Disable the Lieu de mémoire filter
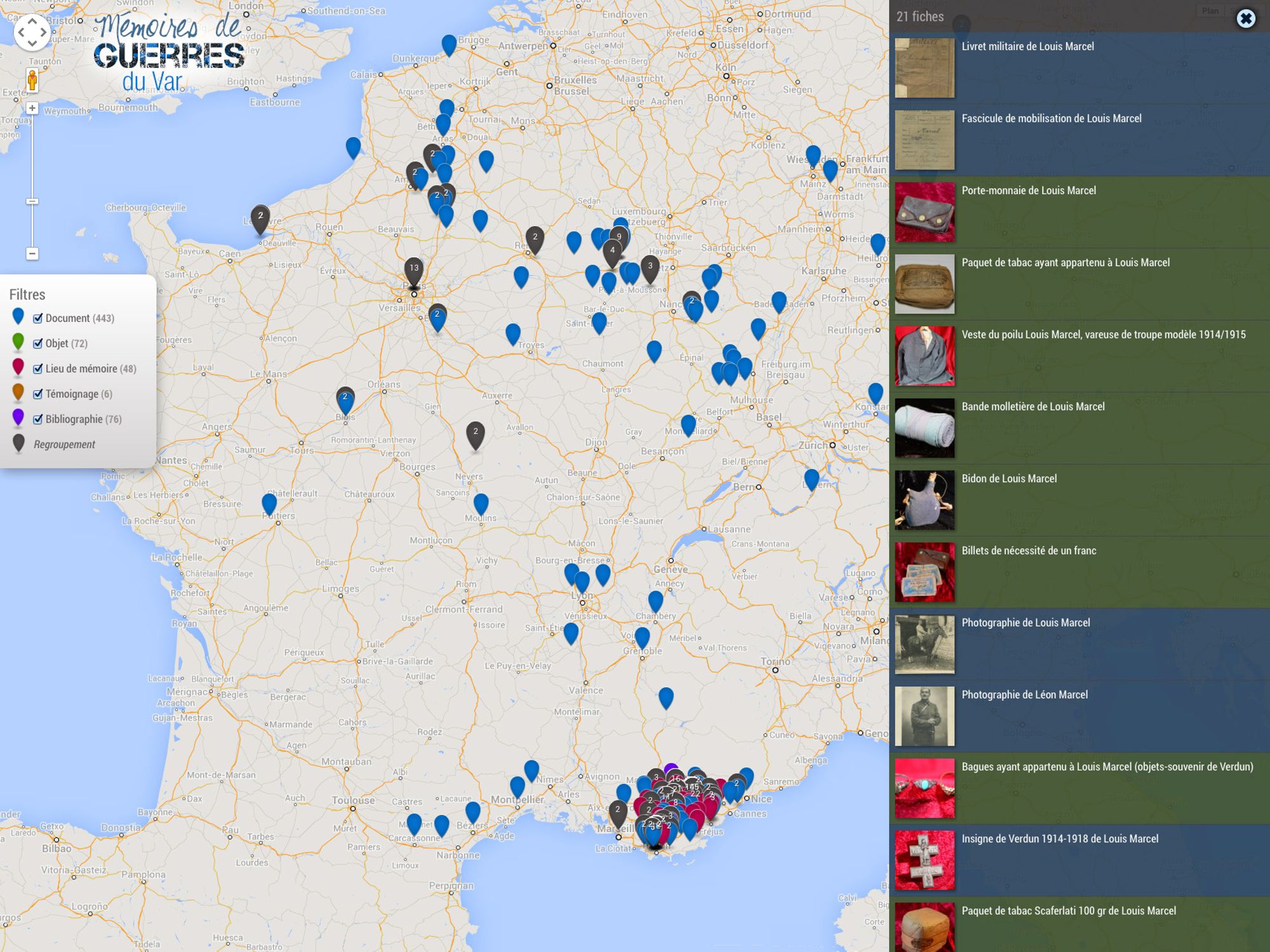 38,369
